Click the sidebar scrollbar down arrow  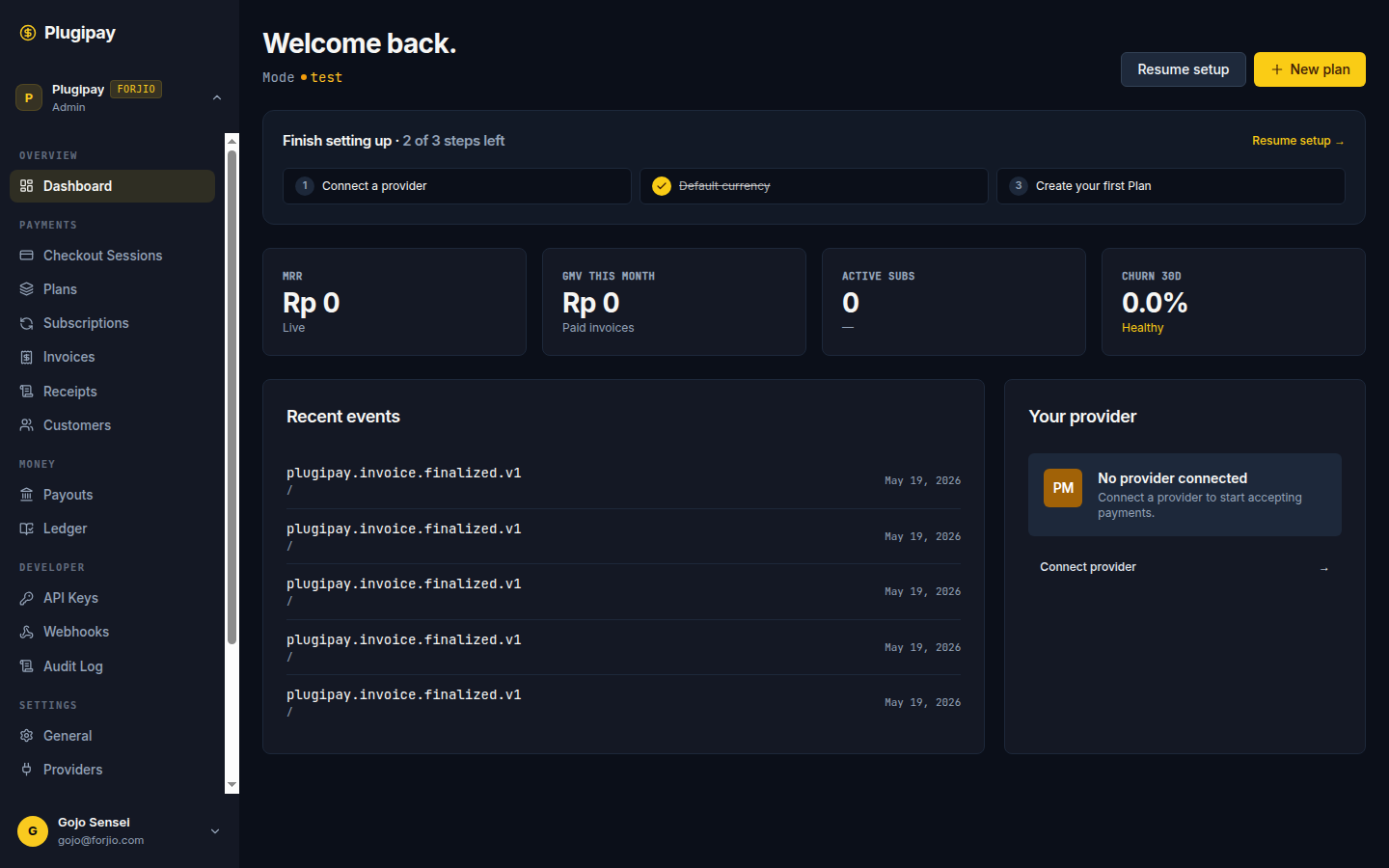pos(231,785)
